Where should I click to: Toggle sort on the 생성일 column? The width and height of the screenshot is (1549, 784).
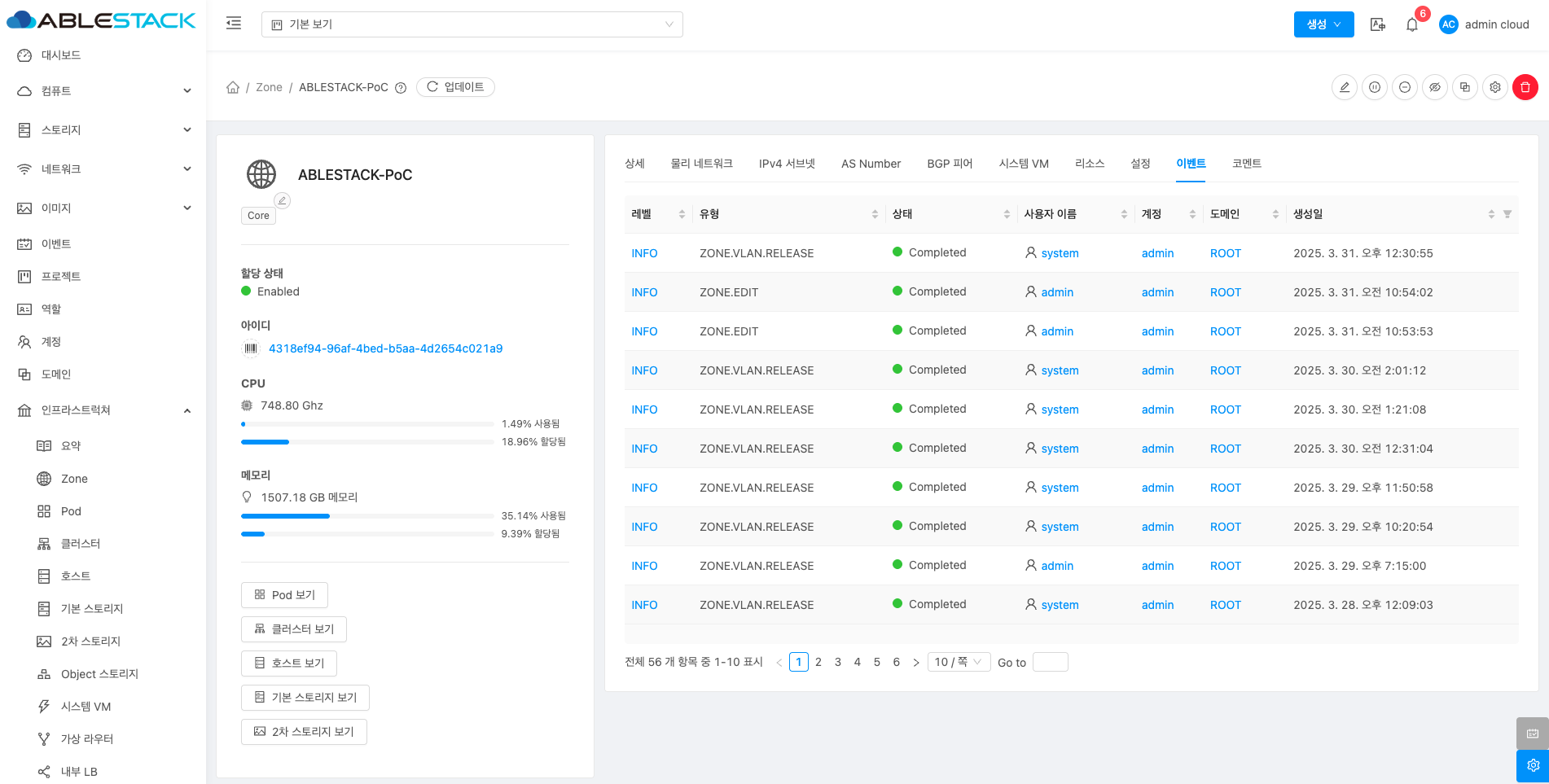coord(1491,214)
